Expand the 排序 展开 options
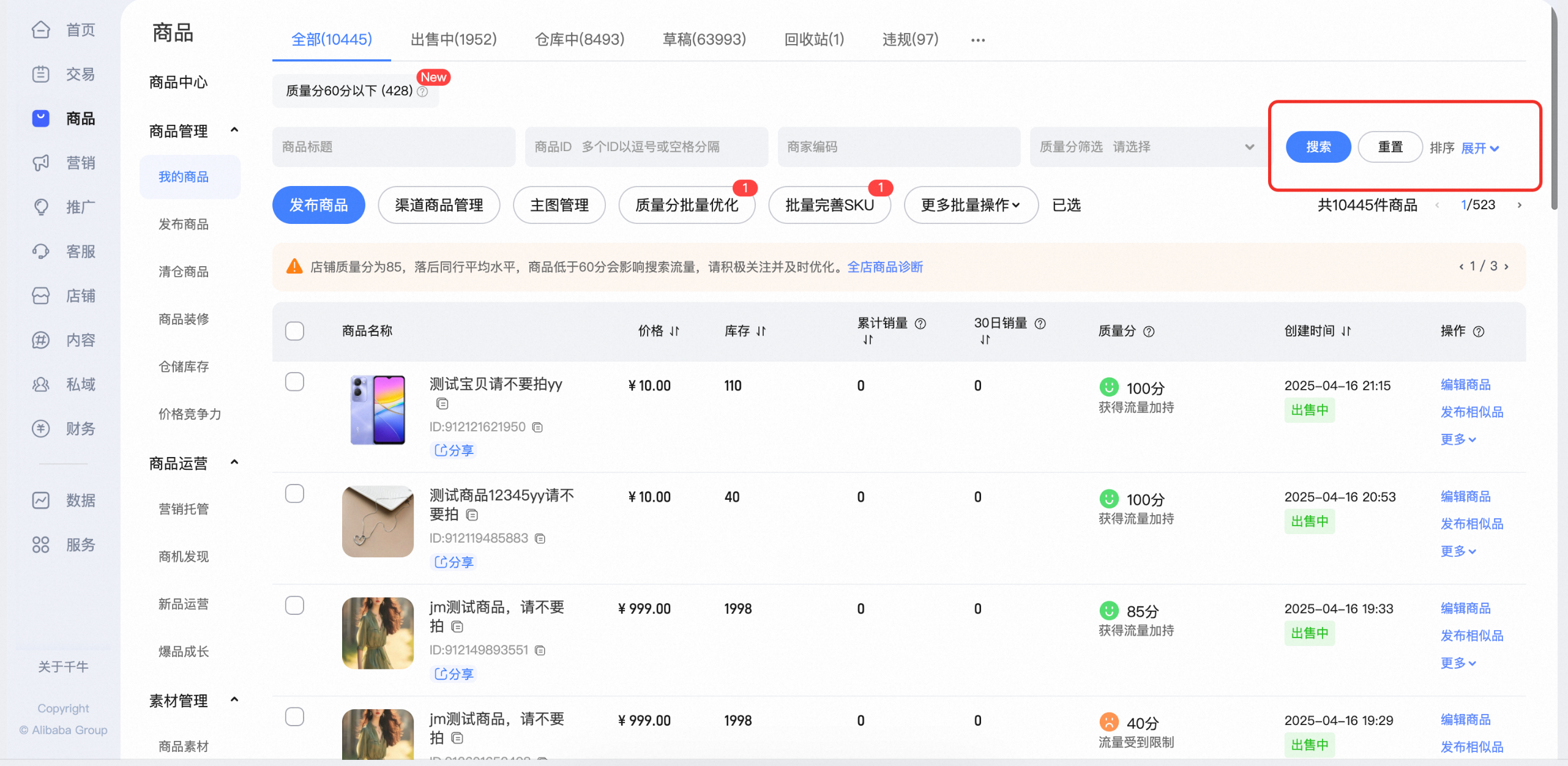The image size is (1568, 766). 1479,148
